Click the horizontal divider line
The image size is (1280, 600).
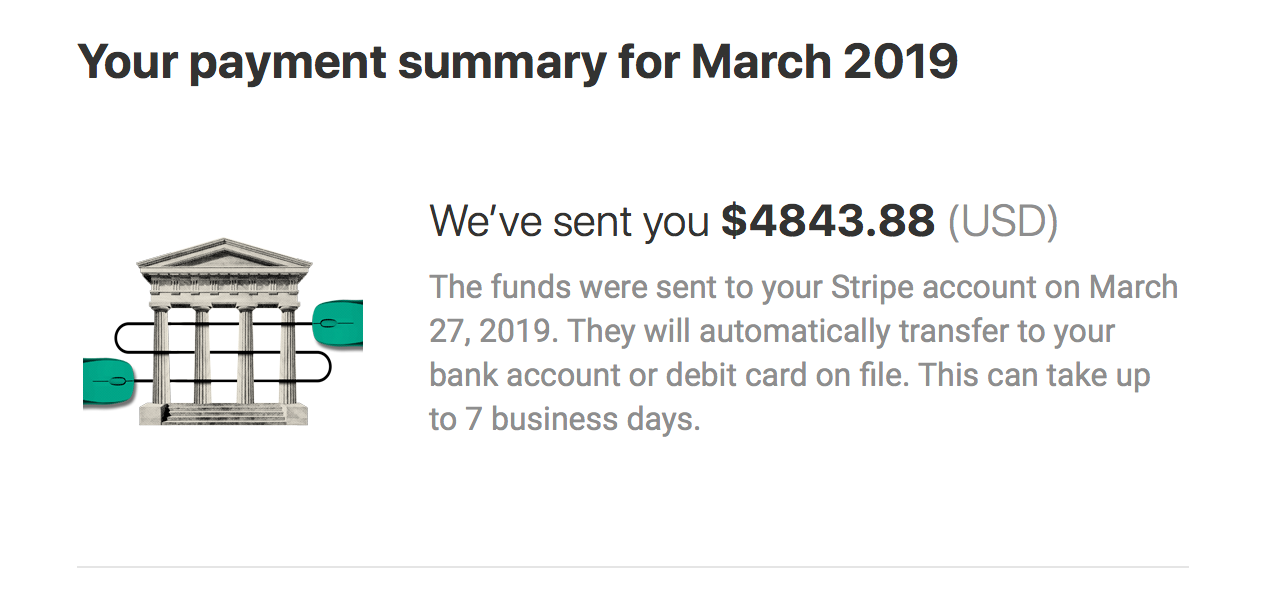[x=633, y=567]
